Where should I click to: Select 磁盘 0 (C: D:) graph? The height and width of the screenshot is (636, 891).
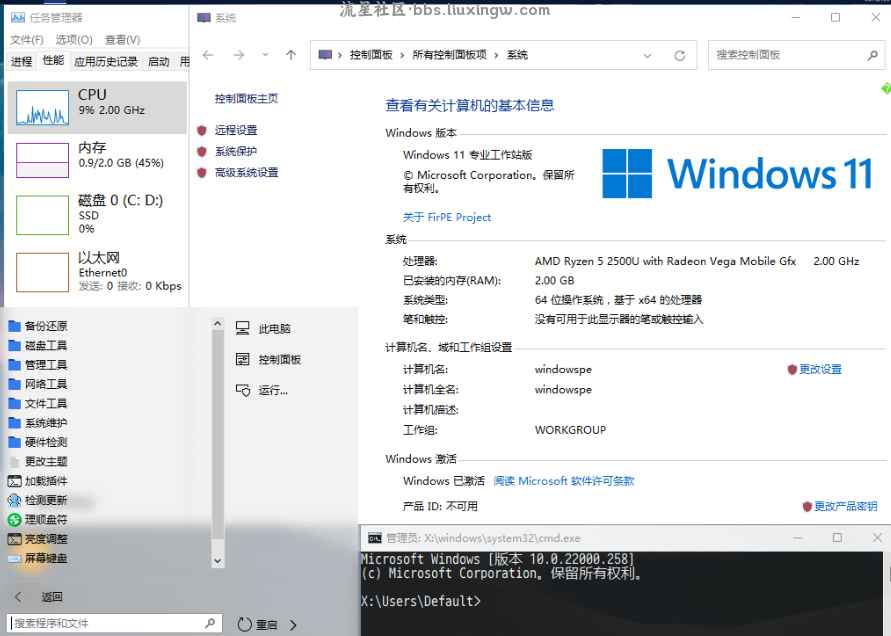tap(43, 215)
